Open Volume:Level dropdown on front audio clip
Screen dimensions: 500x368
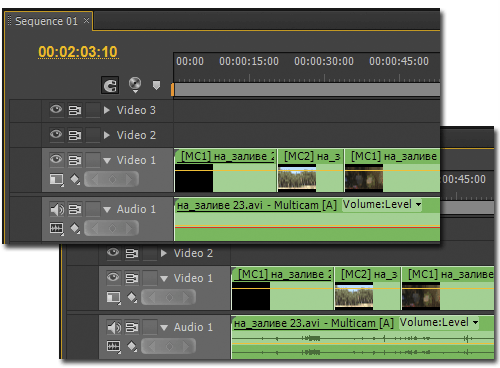tap(382, 204)
